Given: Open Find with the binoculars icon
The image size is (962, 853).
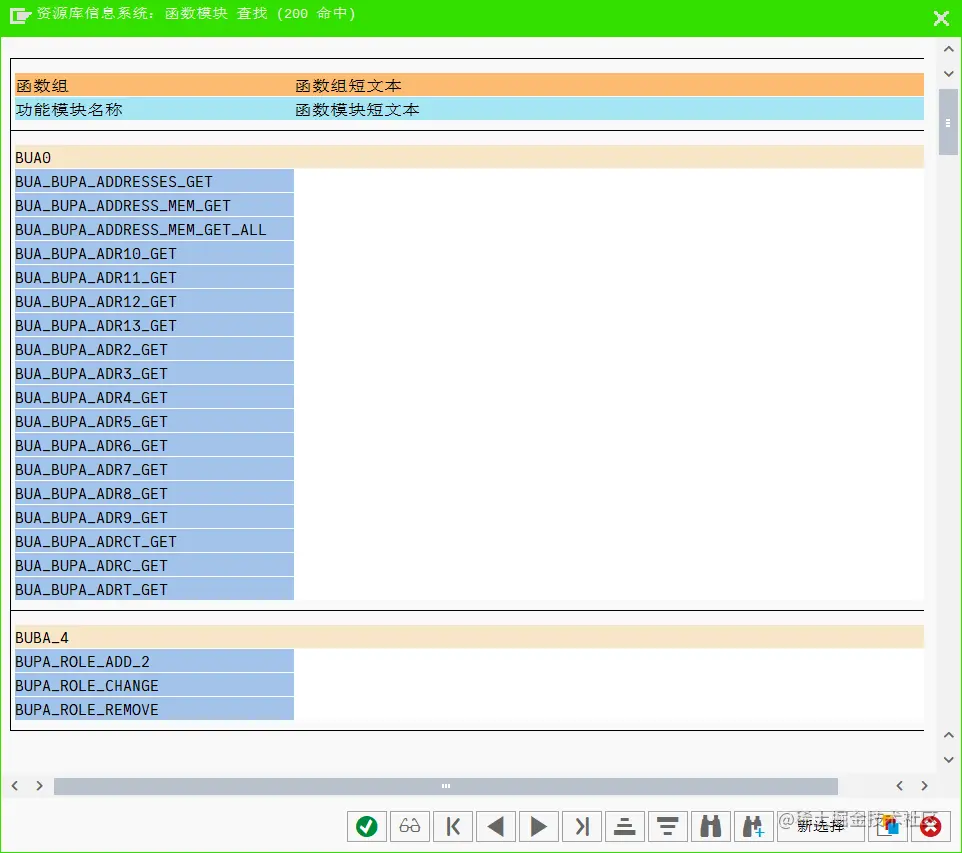Looking at the screenshot, I should coord(710,827).
